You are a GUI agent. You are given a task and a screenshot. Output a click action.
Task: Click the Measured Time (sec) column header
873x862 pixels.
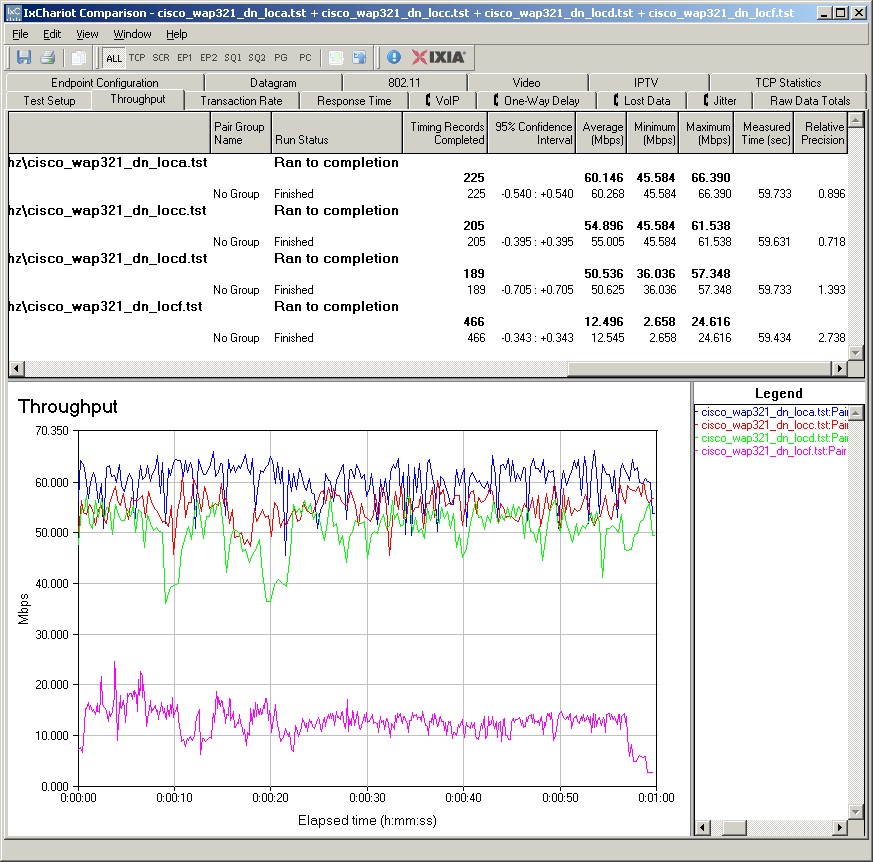click(764, 133)
